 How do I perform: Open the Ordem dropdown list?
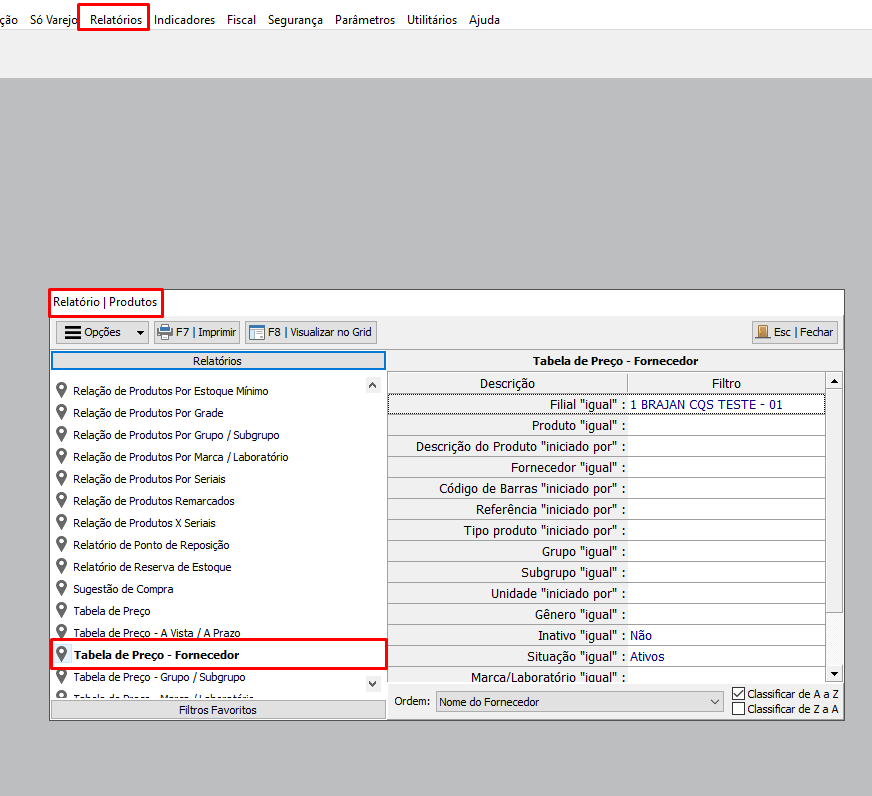(714, 702)
